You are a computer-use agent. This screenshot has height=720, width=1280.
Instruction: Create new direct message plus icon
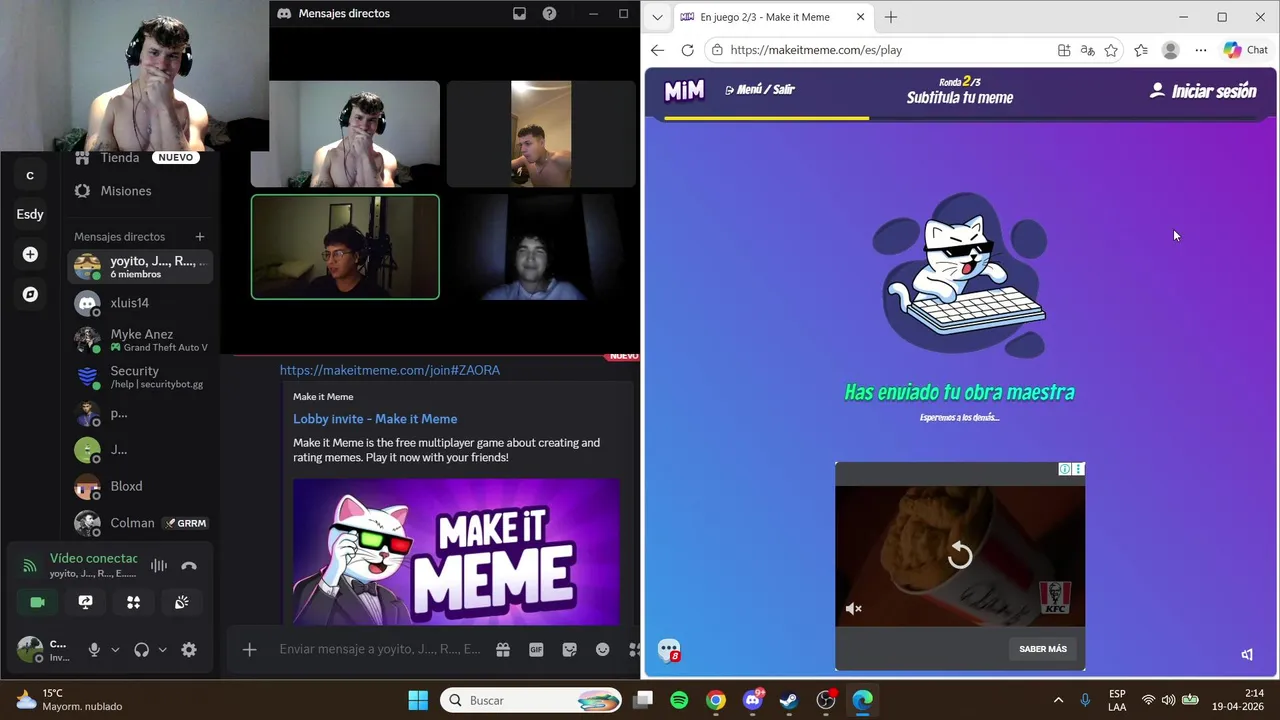200,237
